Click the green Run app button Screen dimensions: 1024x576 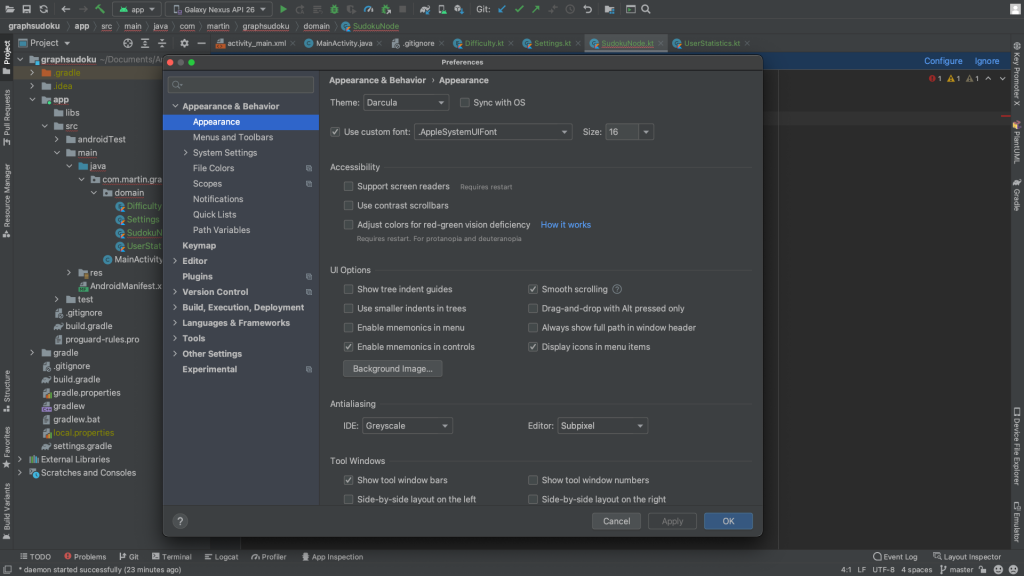284,9
